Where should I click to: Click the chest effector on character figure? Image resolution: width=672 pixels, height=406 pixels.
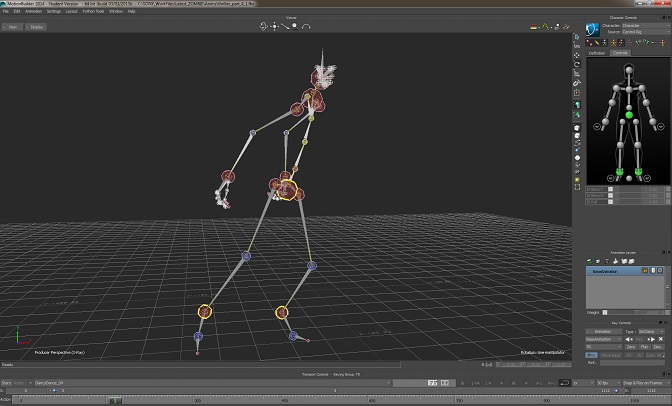click(629, 90)
